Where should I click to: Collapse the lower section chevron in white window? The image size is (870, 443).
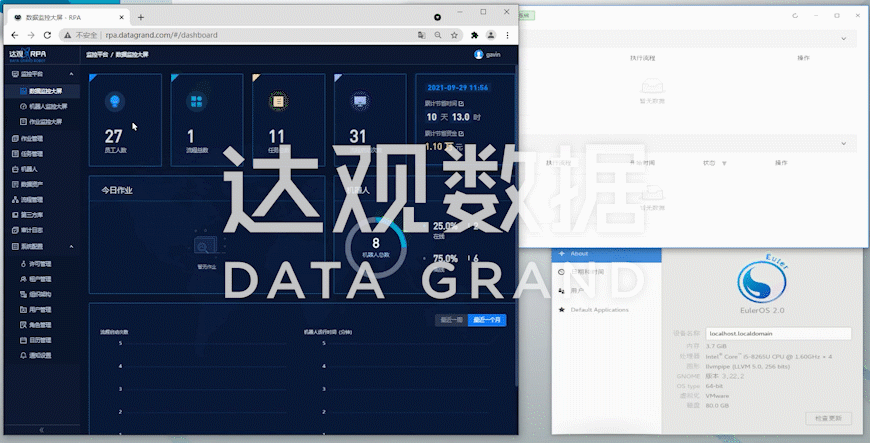pos(843,143)
